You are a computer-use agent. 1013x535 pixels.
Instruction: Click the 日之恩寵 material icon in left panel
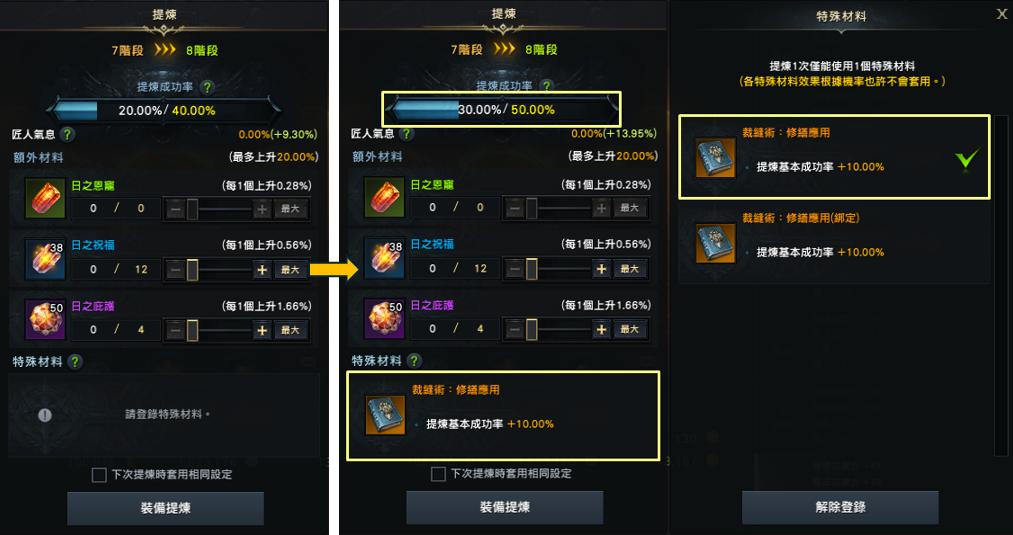[x=45, y=198]
